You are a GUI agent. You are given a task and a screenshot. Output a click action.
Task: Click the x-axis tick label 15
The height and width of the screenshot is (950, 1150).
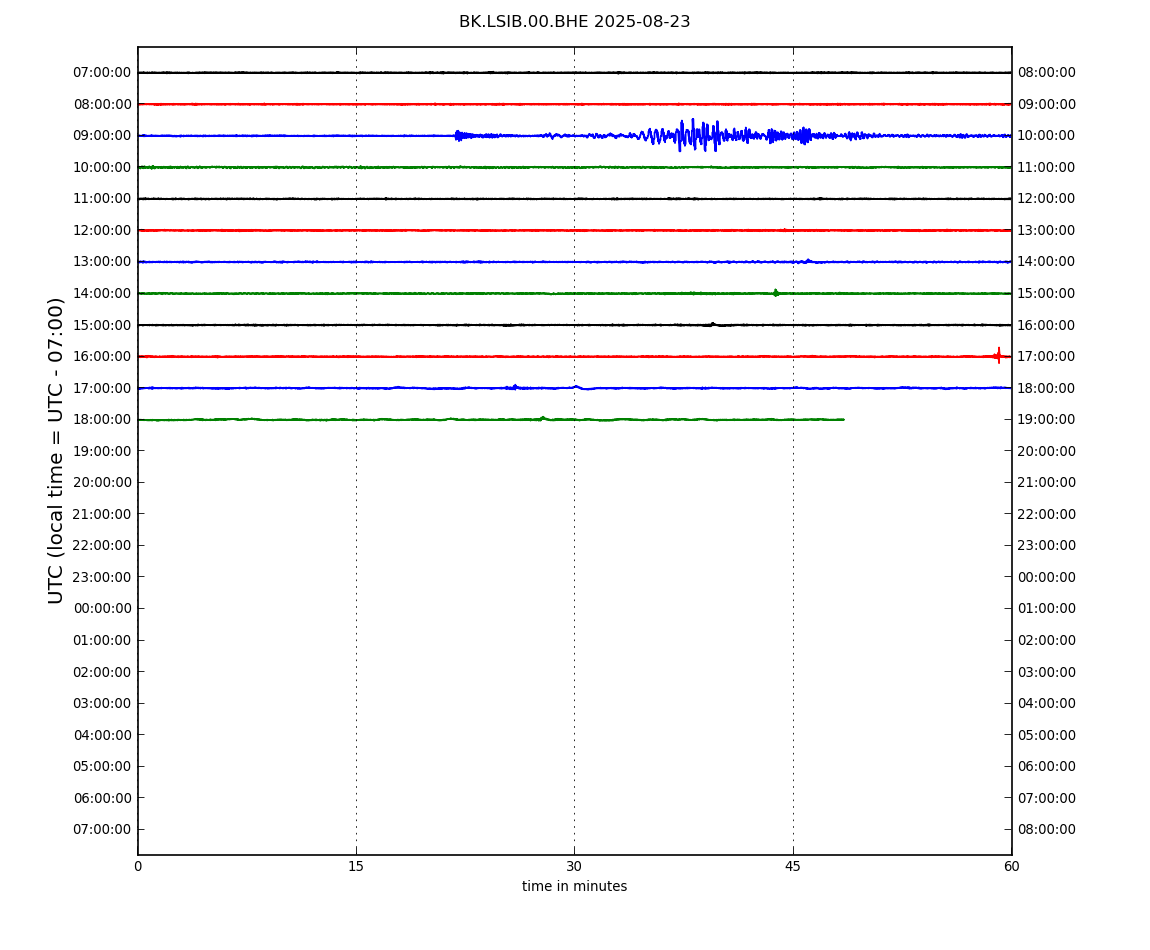[356, 866]
